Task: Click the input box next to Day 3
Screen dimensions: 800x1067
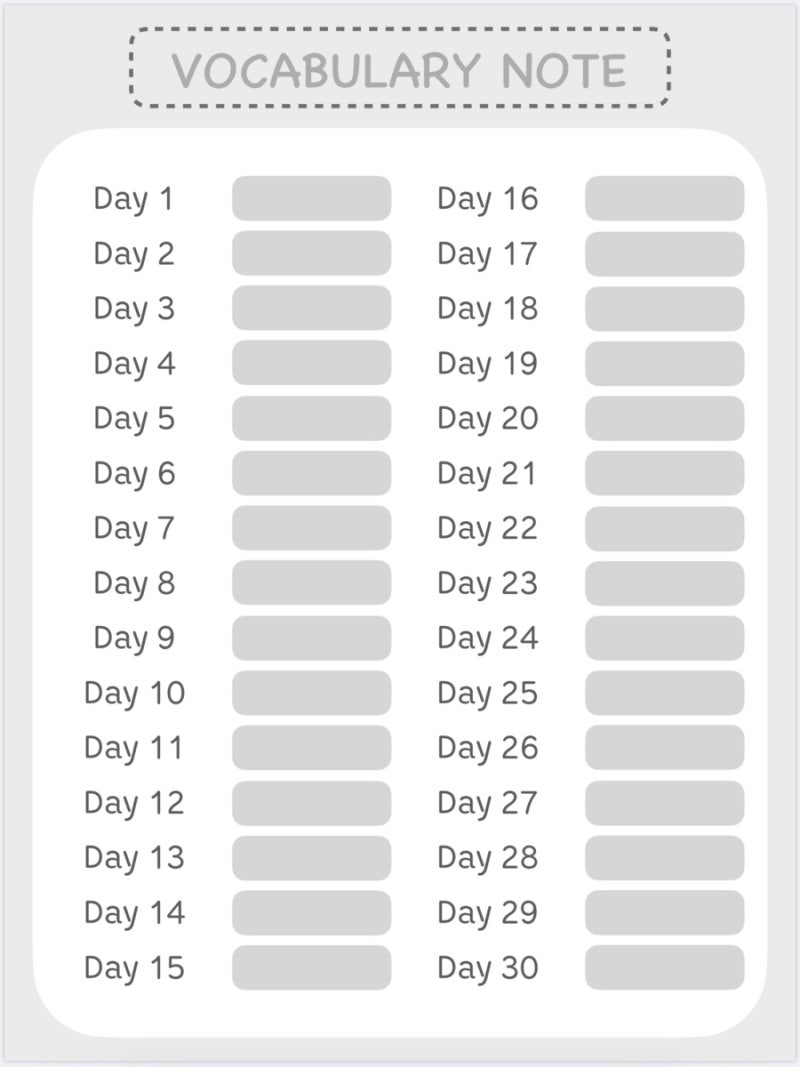Action: click(x=312, y=308)
